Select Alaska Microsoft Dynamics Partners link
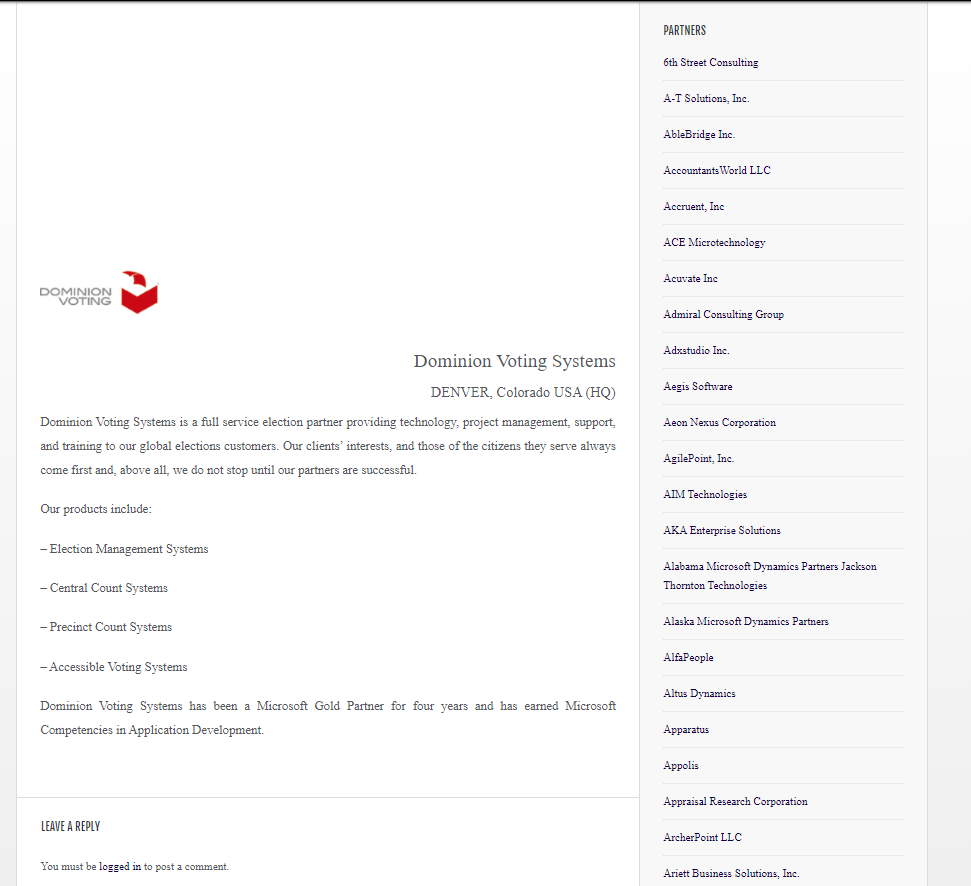The width and height of the screenshot is (971, 886). point(746,621)
